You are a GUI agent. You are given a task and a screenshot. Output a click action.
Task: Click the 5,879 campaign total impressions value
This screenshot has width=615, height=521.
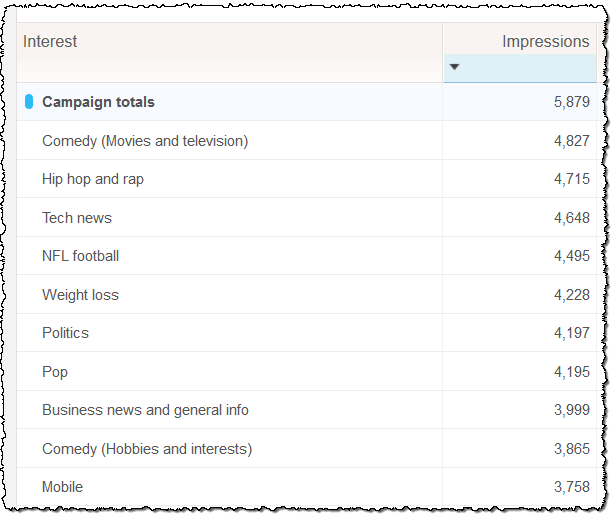point(571,102)
